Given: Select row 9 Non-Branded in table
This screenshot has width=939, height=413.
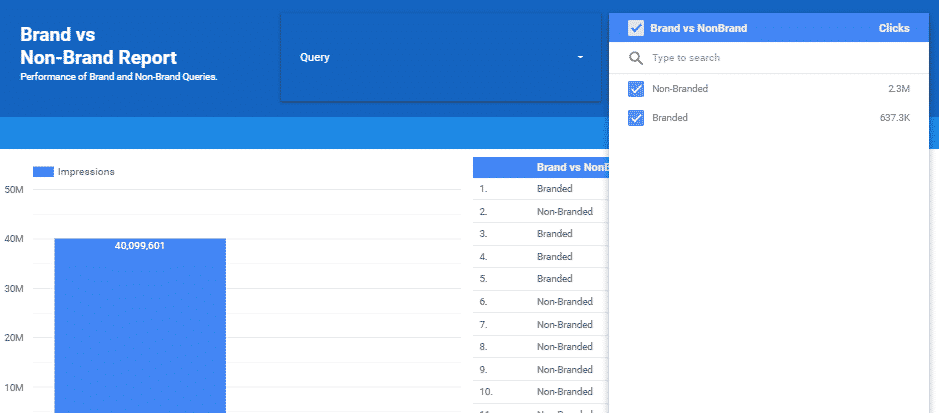Looking at the screenshot, I should pos(541,369).
